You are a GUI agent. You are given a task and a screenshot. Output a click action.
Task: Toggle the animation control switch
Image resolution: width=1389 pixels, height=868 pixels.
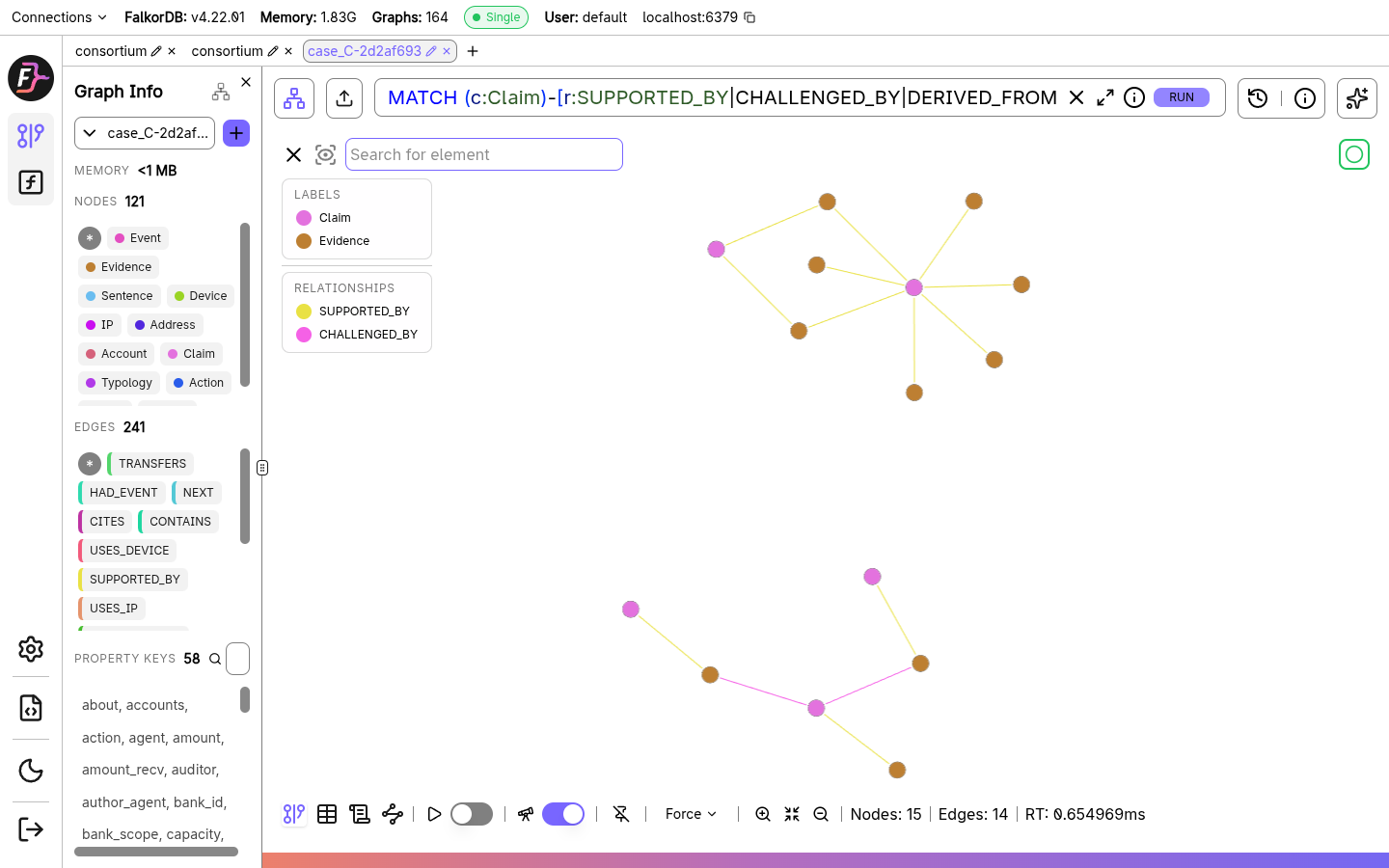(472, 814)
